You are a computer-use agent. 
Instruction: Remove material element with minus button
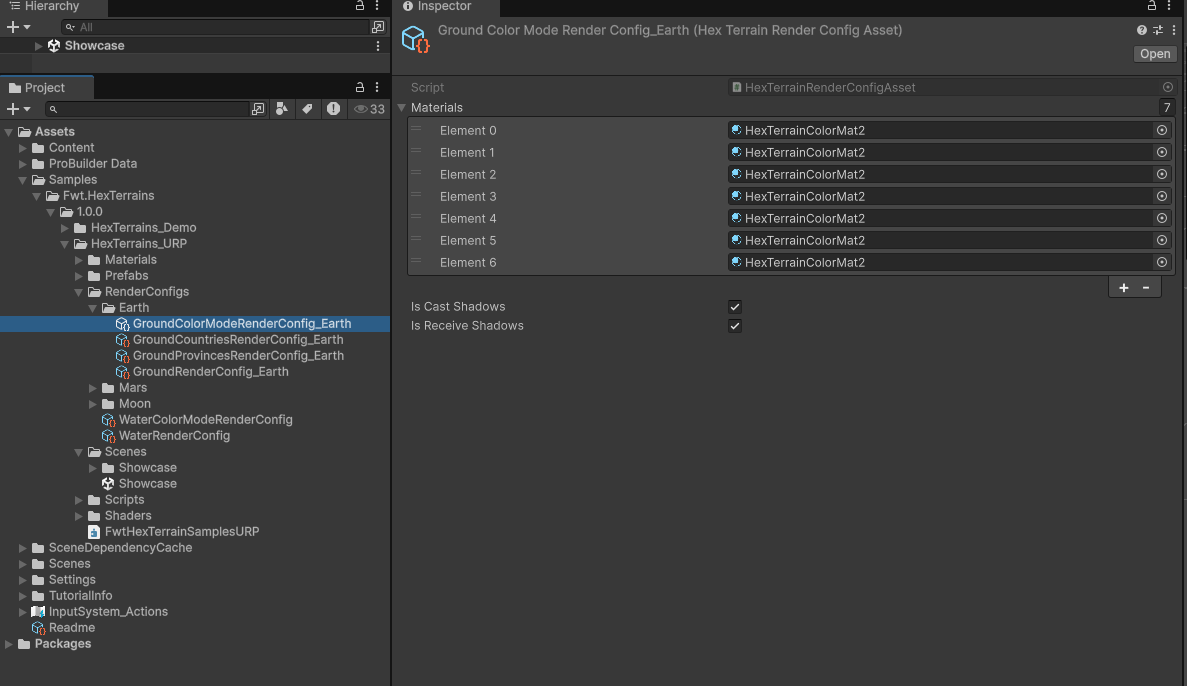(x=1146, y=288)
